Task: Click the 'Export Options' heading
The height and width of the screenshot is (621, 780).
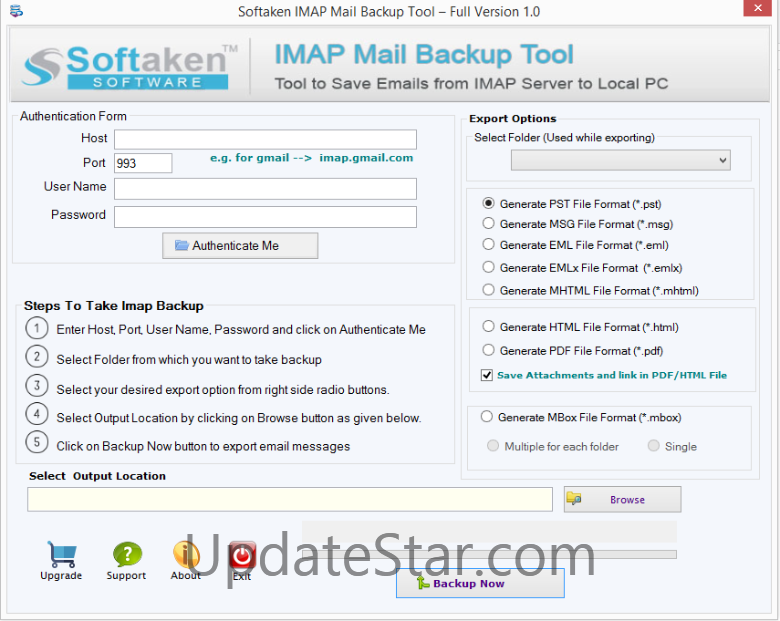Action: [512, 119]
